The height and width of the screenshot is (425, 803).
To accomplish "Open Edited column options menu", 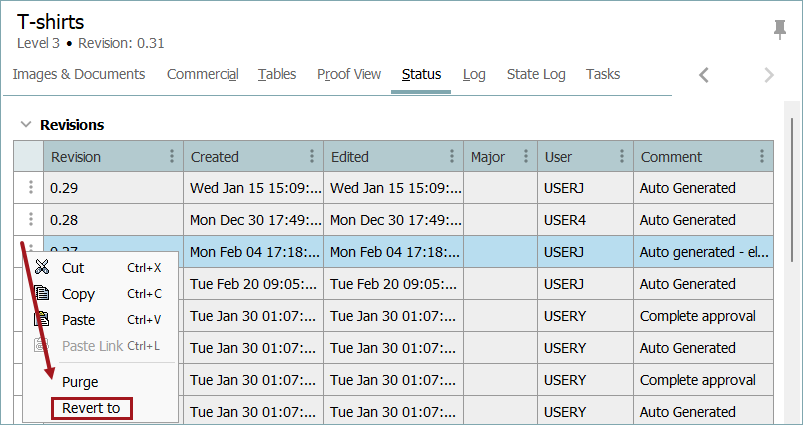I will click(x=452, y=157).
